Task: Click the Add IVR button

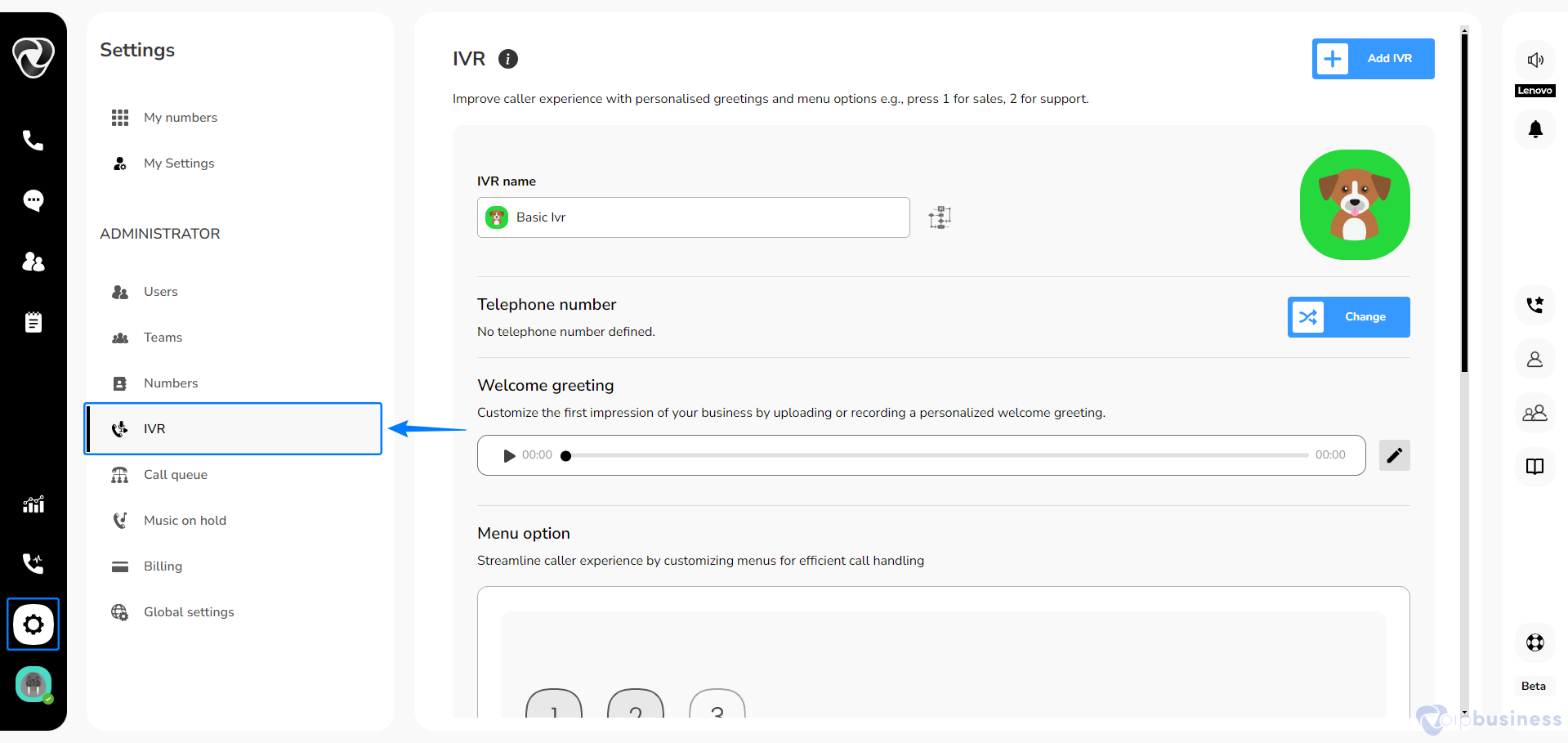Action: click(x=1373, y=59)
